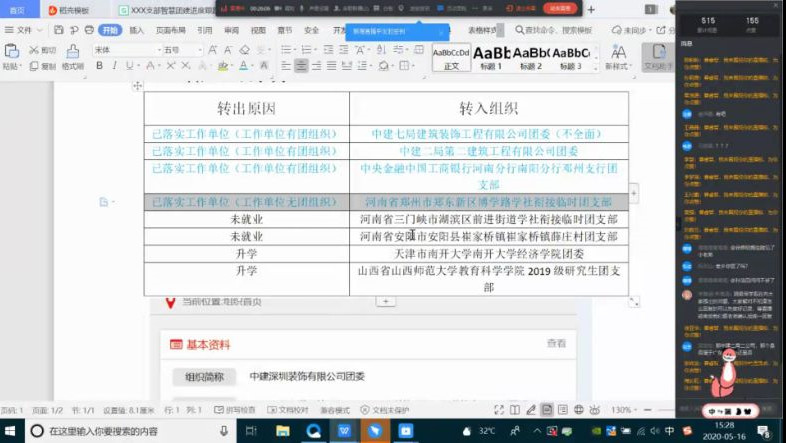The image size is (786, 443).
Task: Click the character shading icon
Action: pyautogui.click(x=264, y=66)
